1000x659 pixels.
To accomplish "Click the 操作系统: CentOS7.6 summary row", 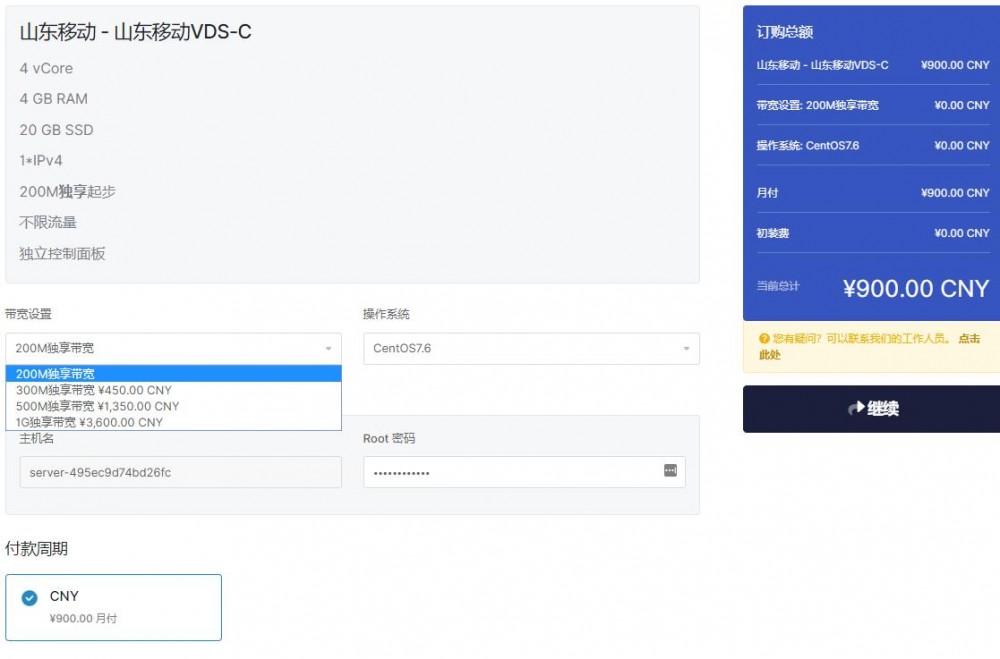I will tap(869, 145).
